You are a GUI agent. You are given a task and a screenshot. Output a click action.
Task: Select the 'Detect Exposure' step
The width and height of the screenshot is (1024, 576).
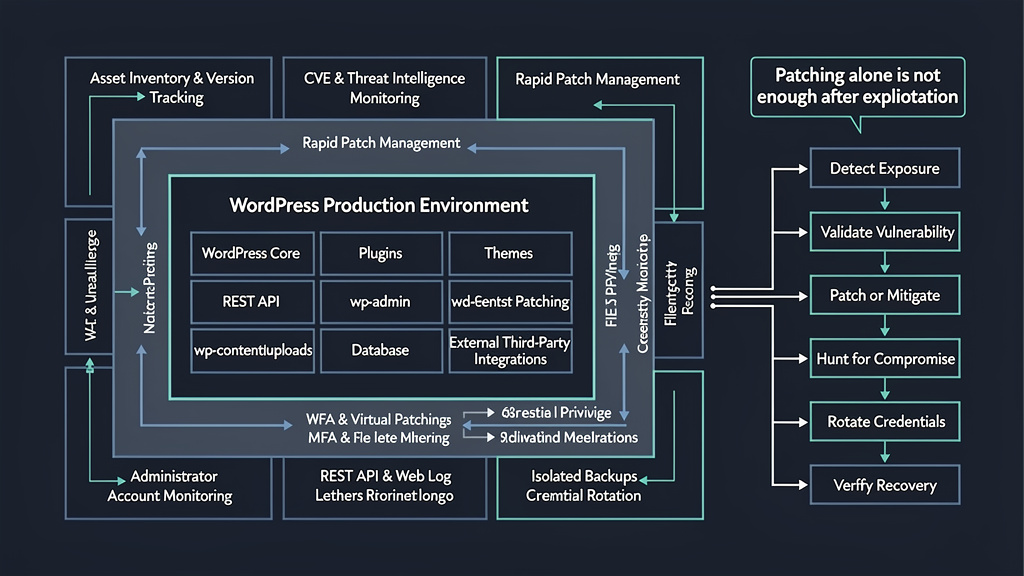[x=885, y=168]
